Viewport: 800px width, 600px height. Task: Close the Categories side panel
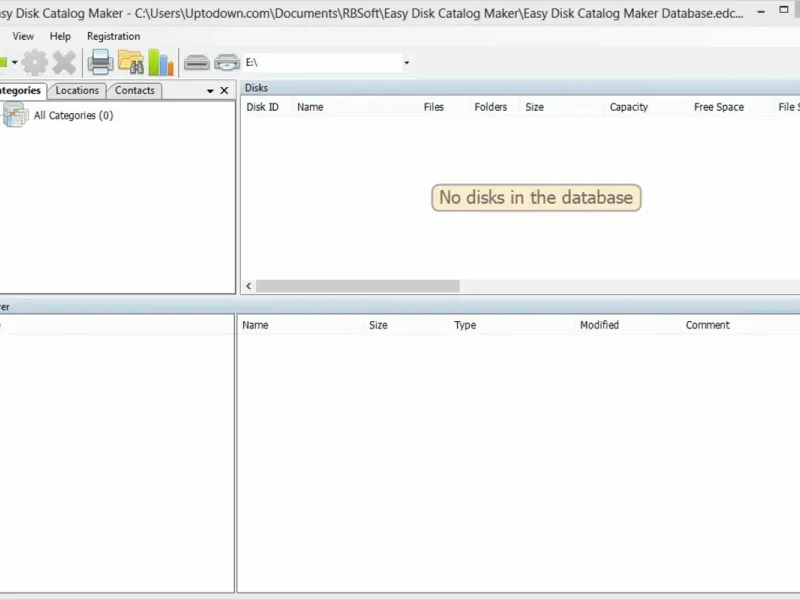point(224,90)
